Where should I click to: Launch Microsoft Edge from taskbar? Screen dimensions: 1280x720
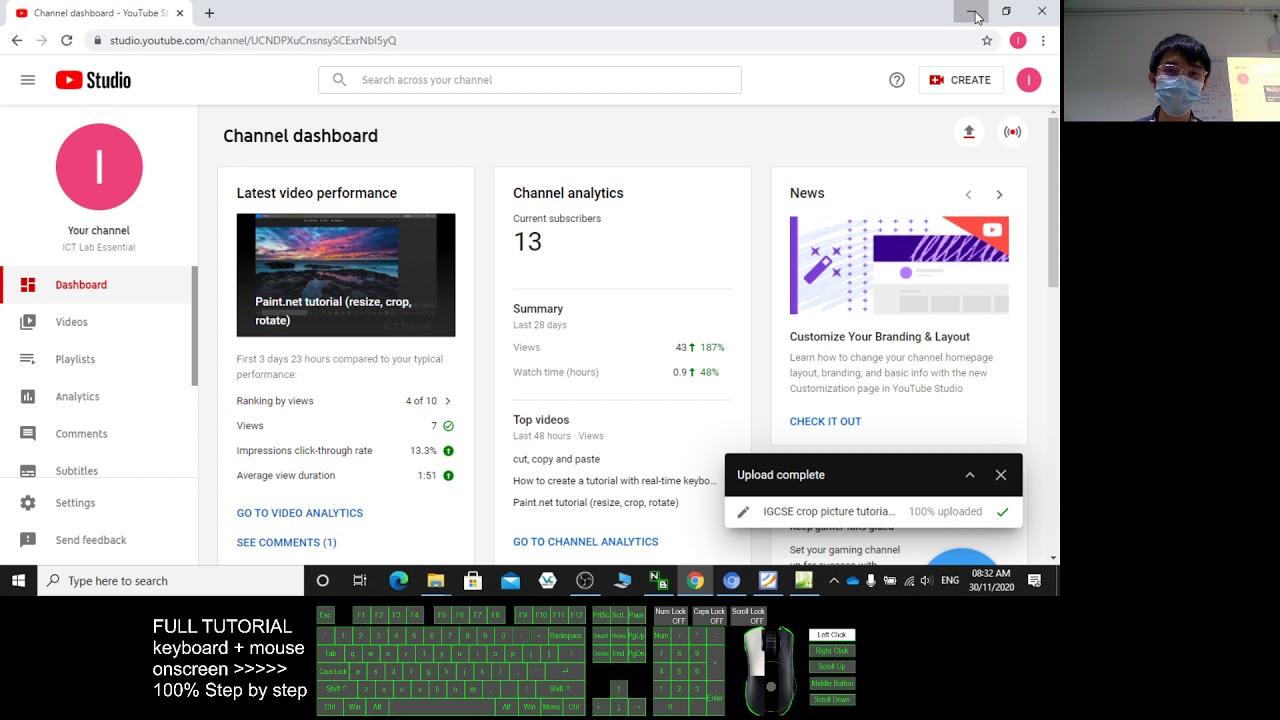click(398, 581)
